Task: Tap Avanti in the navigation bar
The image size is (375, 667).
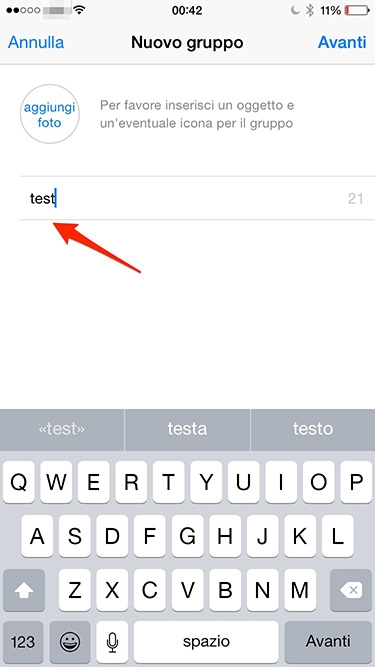Action: pyautogui.click(x=342, y=43)
